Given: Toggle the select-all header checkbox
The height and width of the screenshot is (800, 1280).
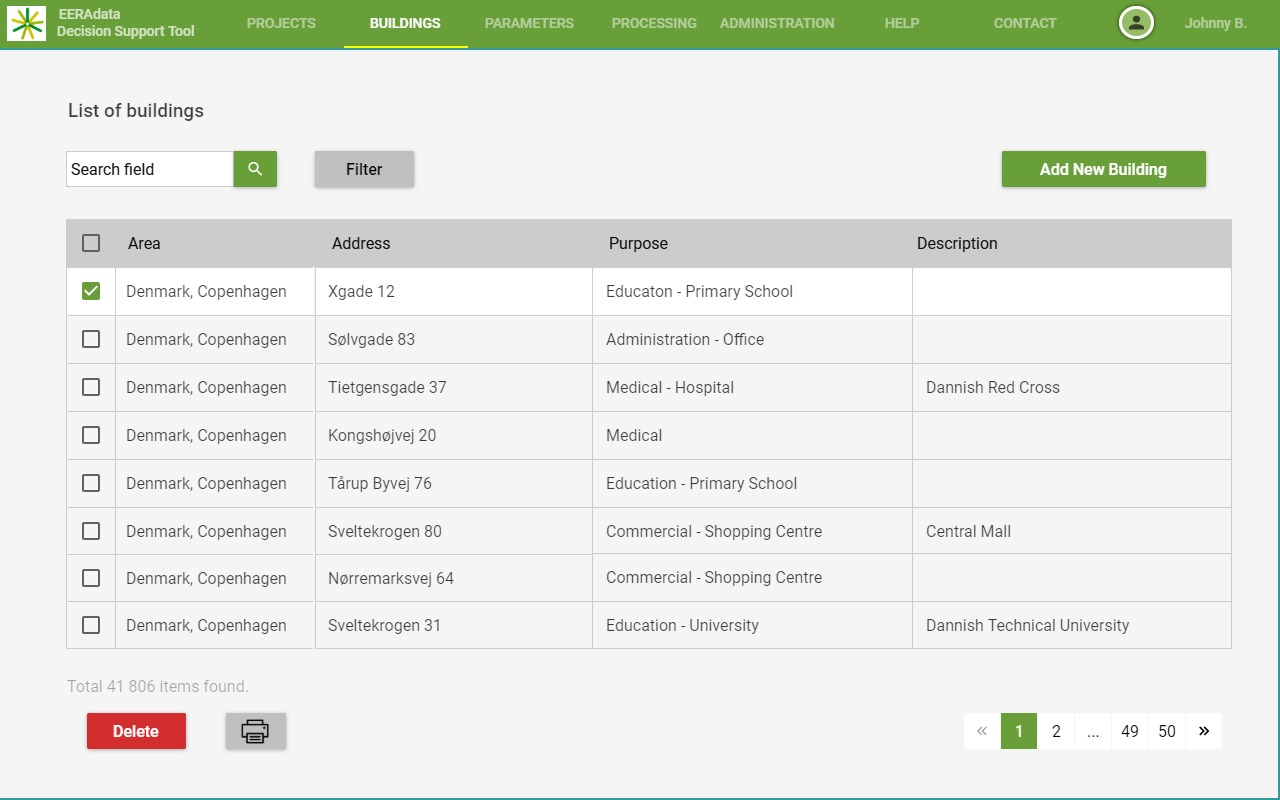Looking at the screenshot, I should 91,243.
